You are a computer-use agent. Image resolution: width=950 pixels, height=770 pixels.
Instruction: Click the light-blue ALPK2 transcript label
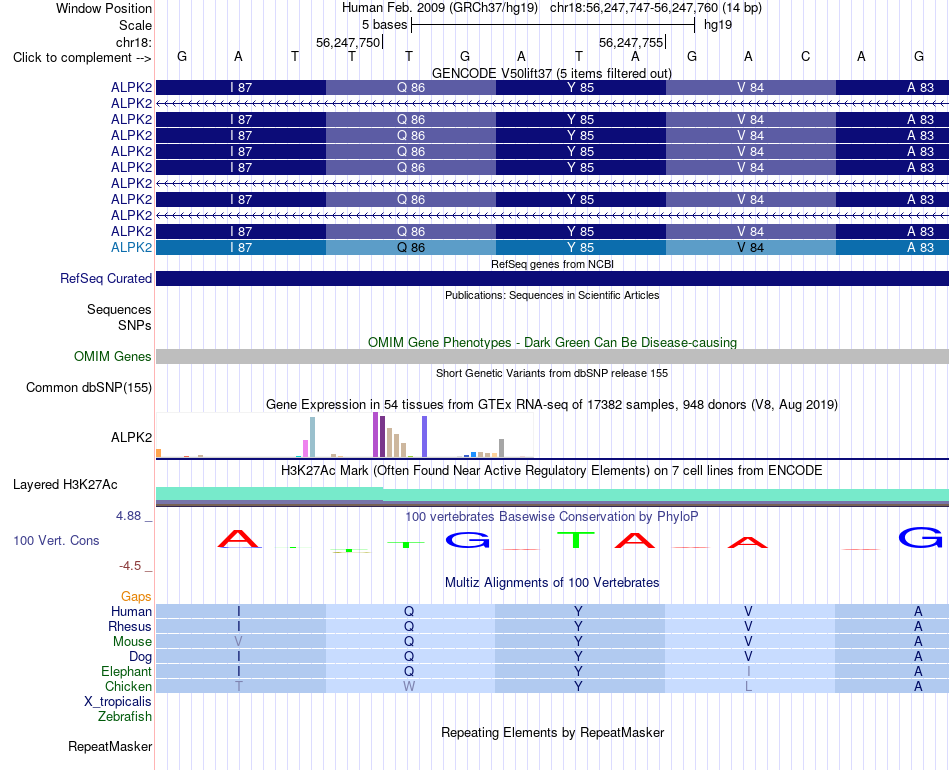(x=131, y=247)
